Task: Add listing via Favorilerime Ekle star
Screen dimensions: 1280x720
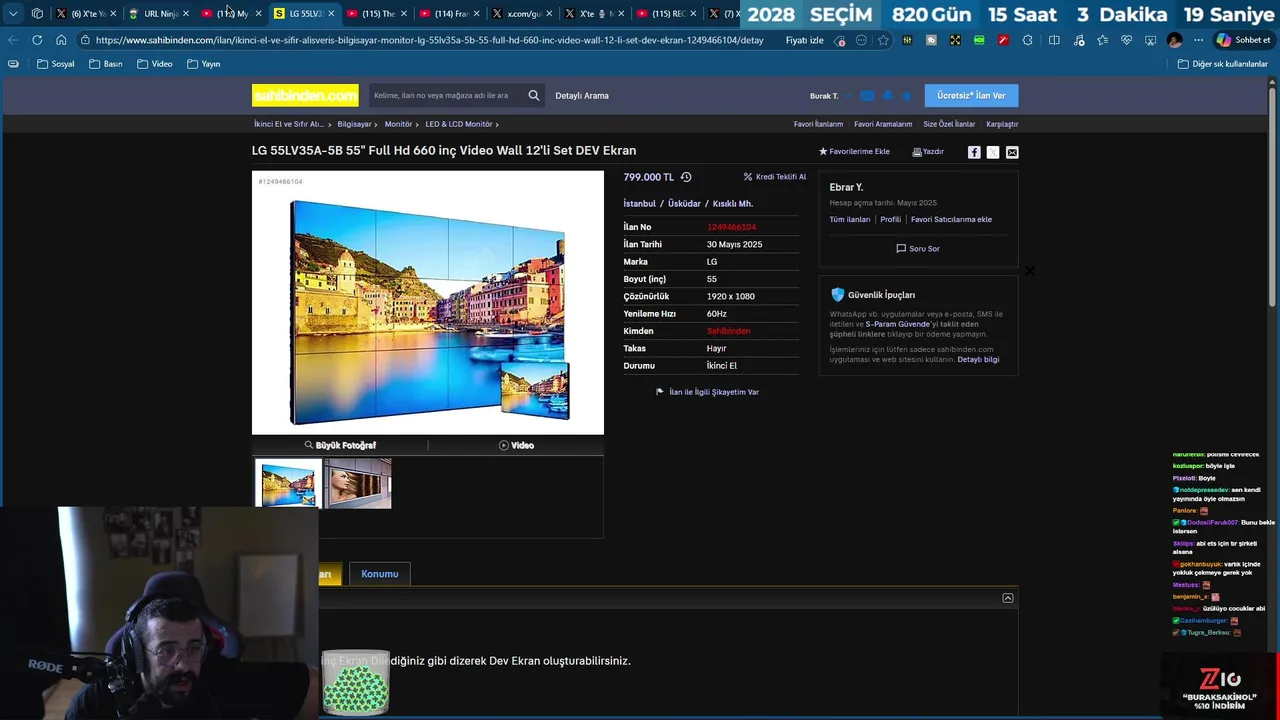Action: [854, 152]
